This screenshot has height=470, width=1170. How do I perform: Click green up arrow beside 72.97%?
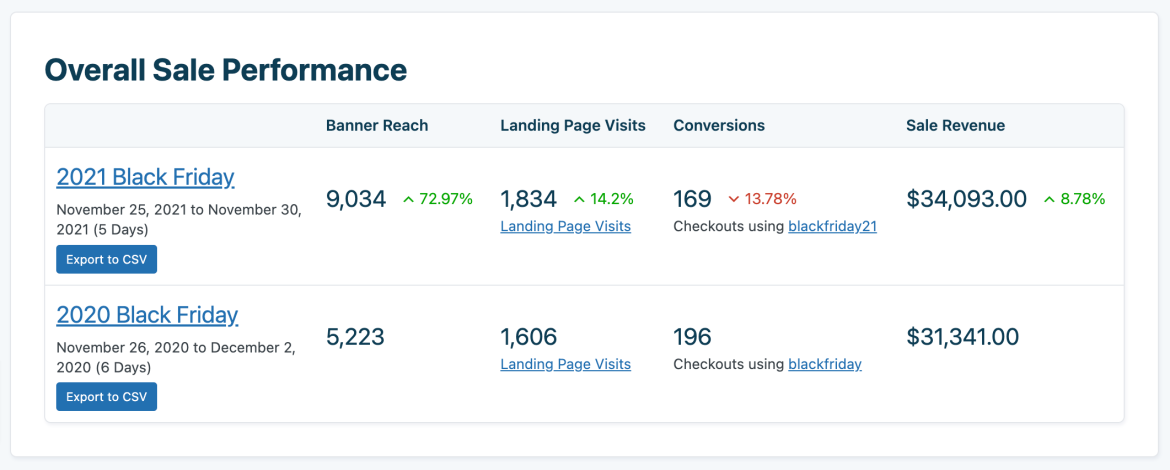coord(408,199)
